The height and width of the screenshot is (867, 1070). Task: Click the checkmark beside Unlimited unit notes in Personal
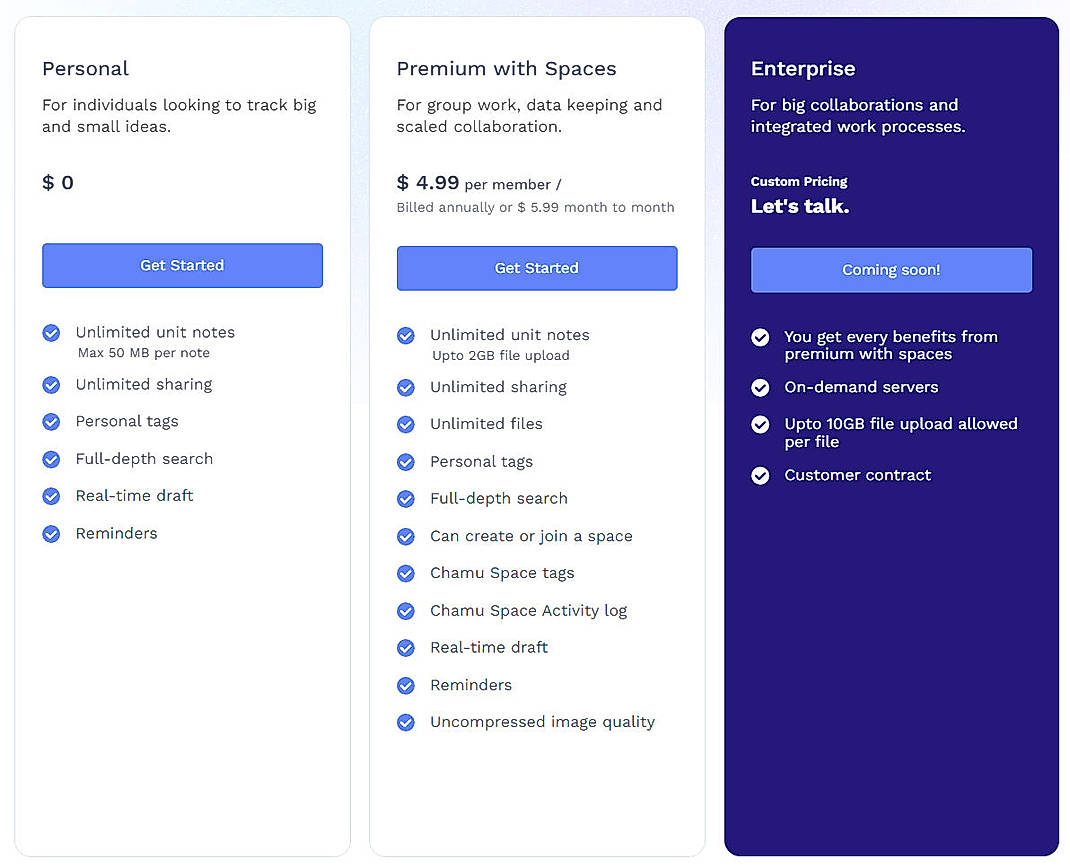click(51, 332)
